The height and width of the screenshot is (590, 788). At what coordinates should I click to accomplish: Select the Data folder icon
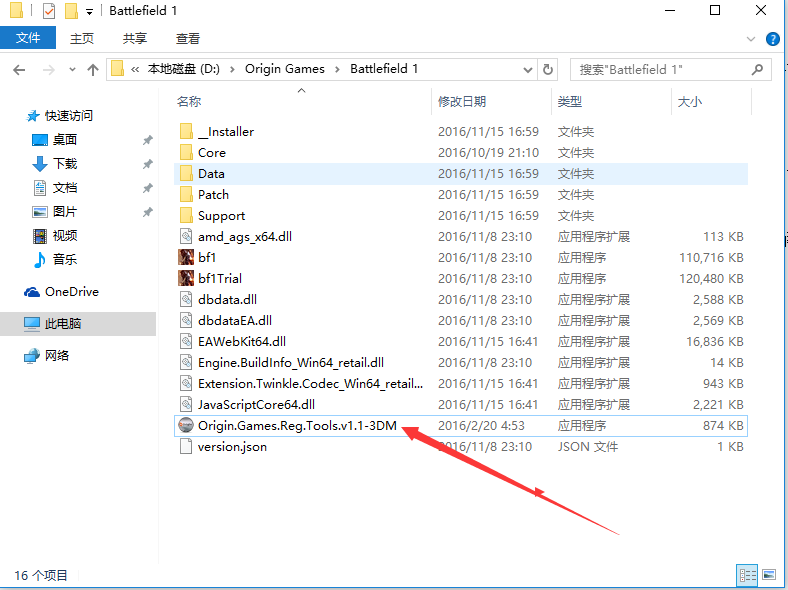[186, 174]
